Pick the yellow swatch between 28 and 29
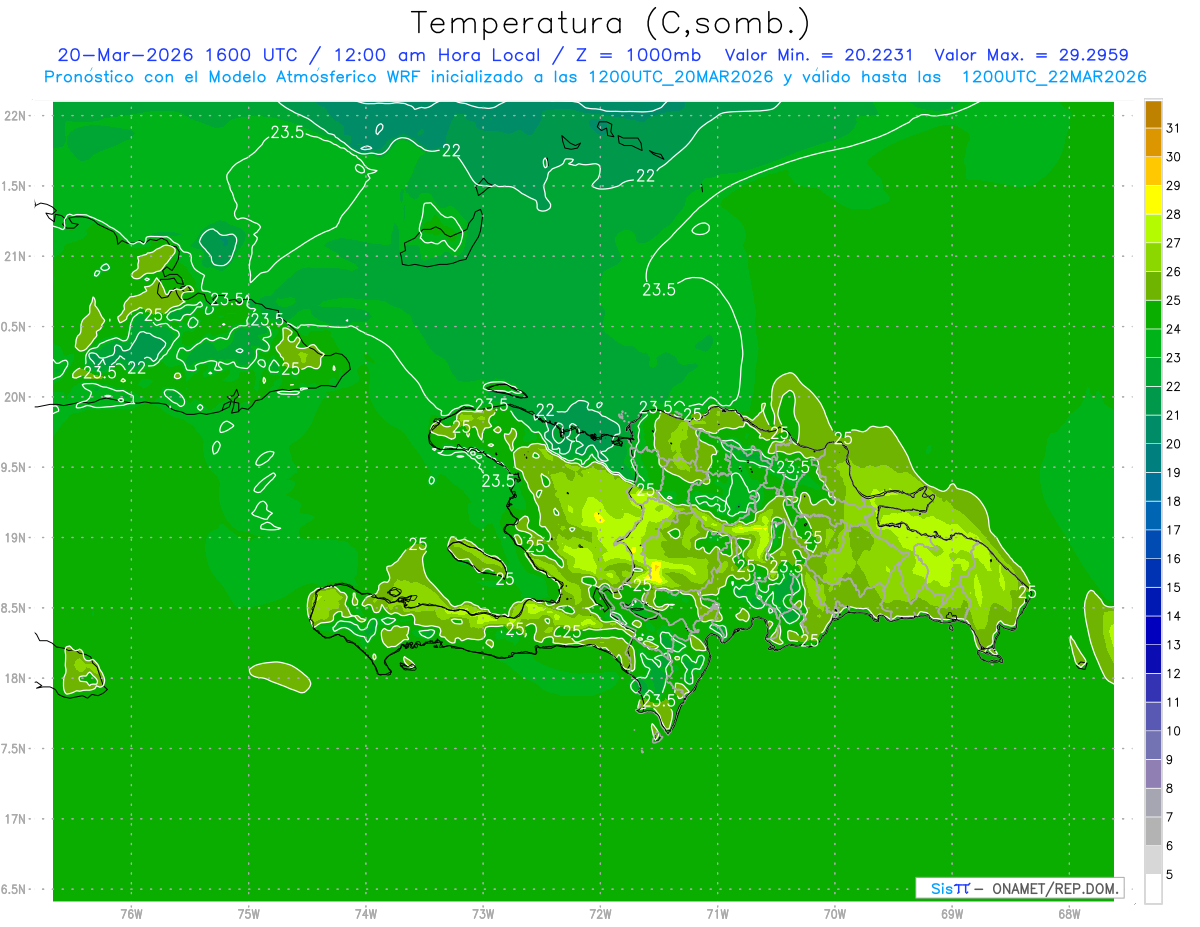The image size is (1200, 927). (x=1153, y=200)
